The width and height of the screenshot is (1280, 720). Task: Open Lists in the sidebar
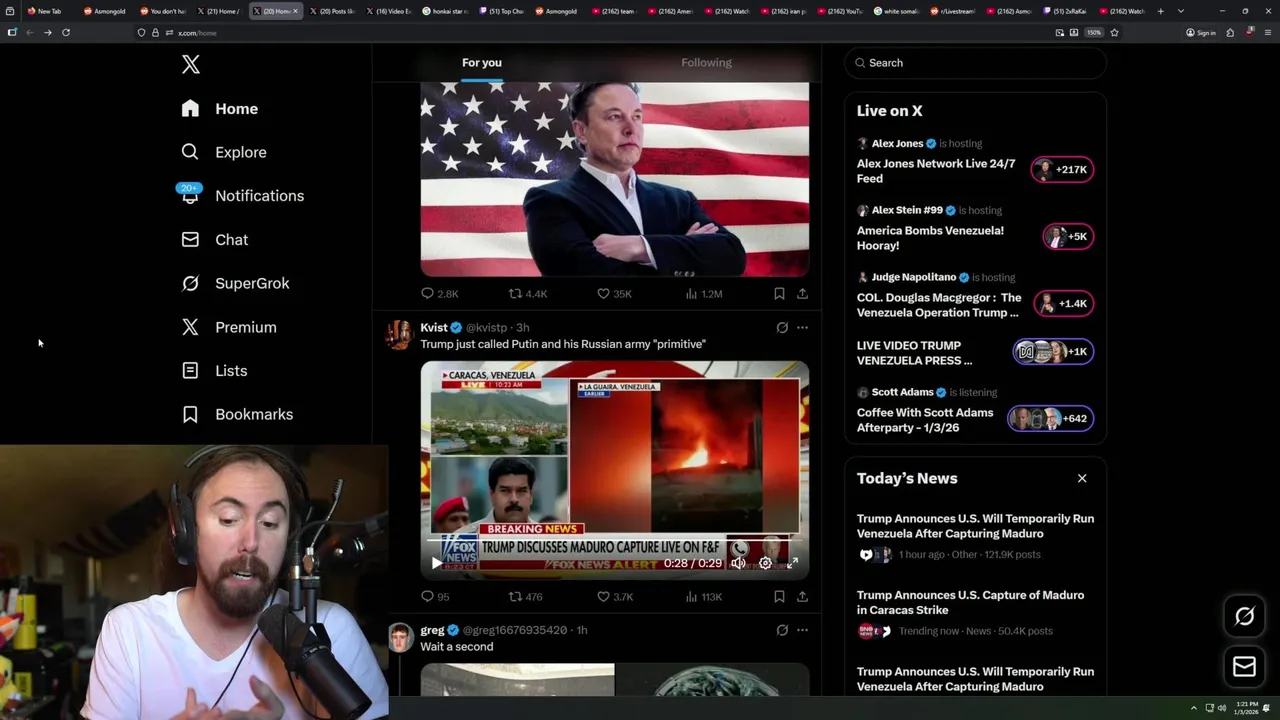pos(214,371)
